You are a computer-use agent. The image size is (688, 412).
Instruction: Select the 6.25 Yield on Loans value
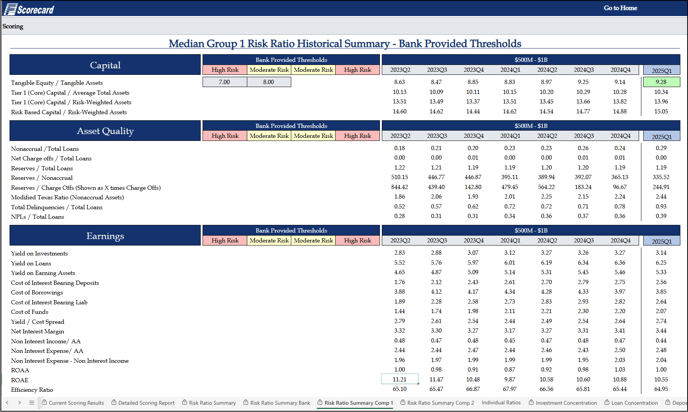[x=661, y=263]
